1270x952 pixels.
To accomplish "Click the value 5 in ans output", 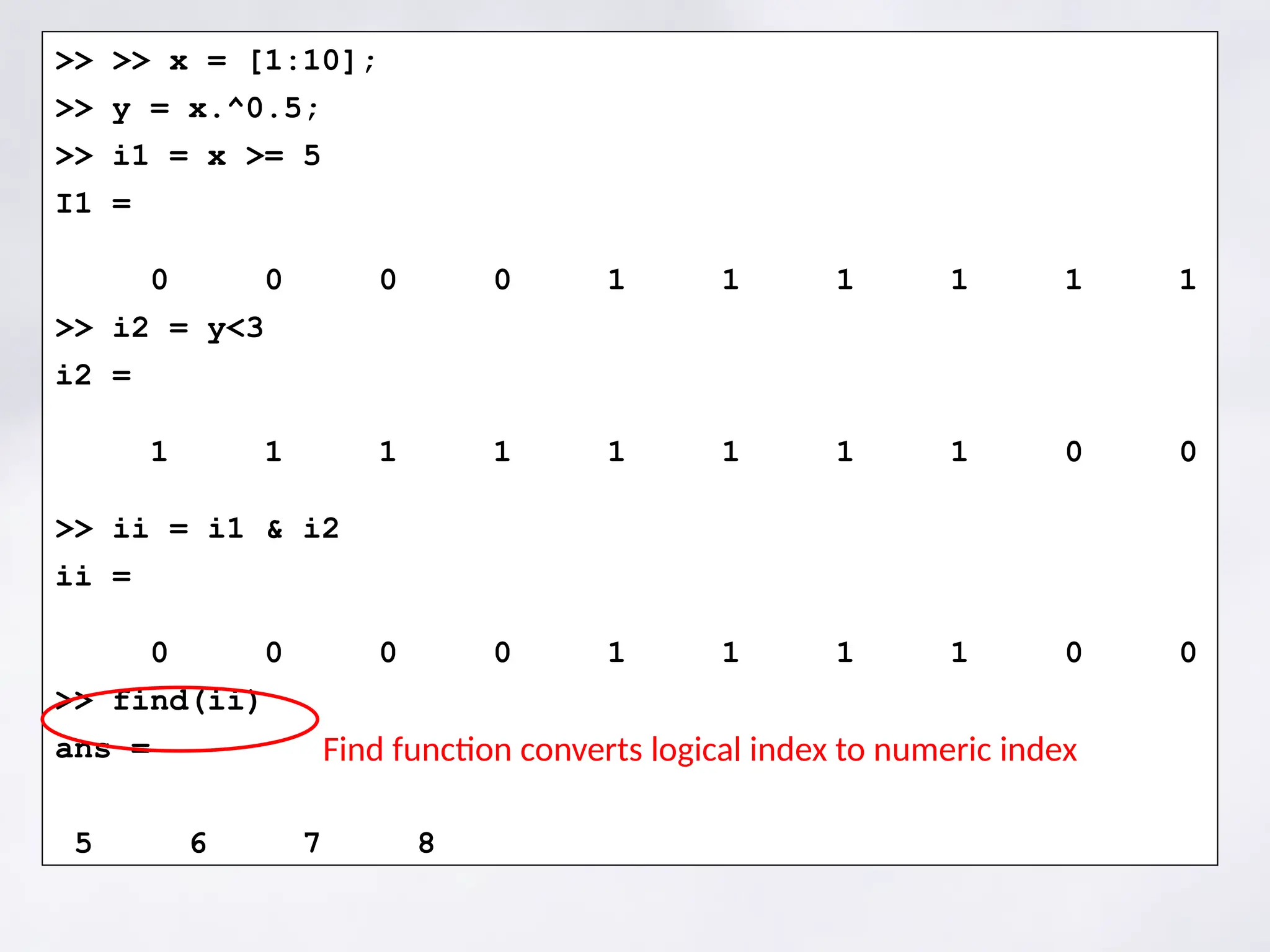I will pos(84,843).
